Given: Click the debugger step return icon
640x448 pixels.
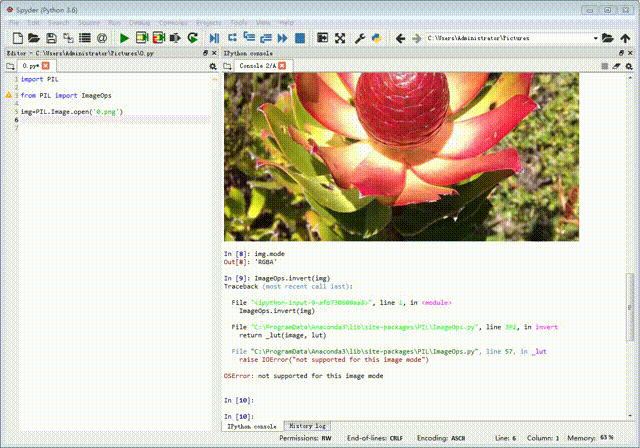Looking at the screenshot, I should pos(266,38).
